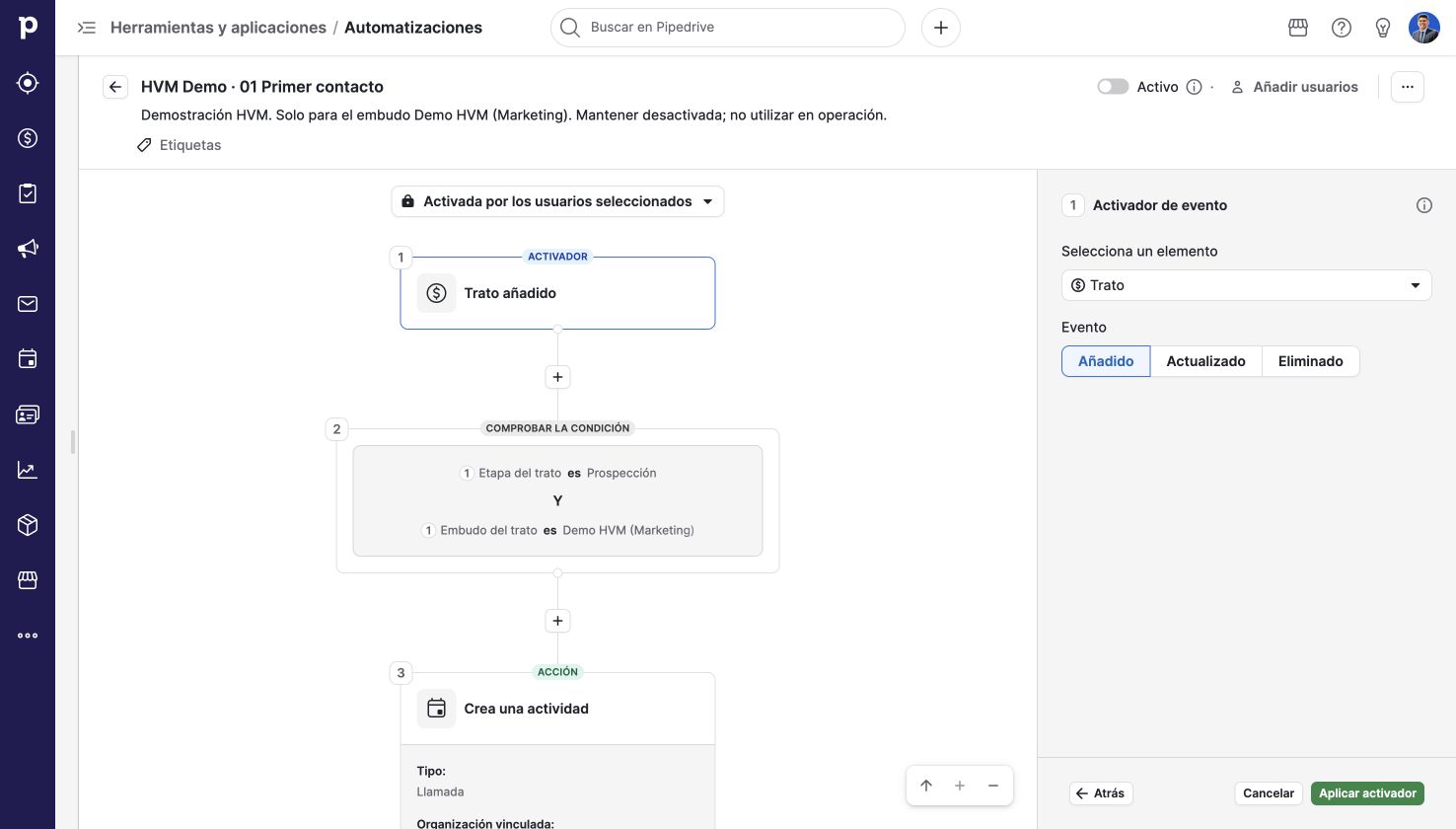Click info icon next to Activo
The width and height of the screenshot is (1456, 829).
click(x=1194, y=87)
